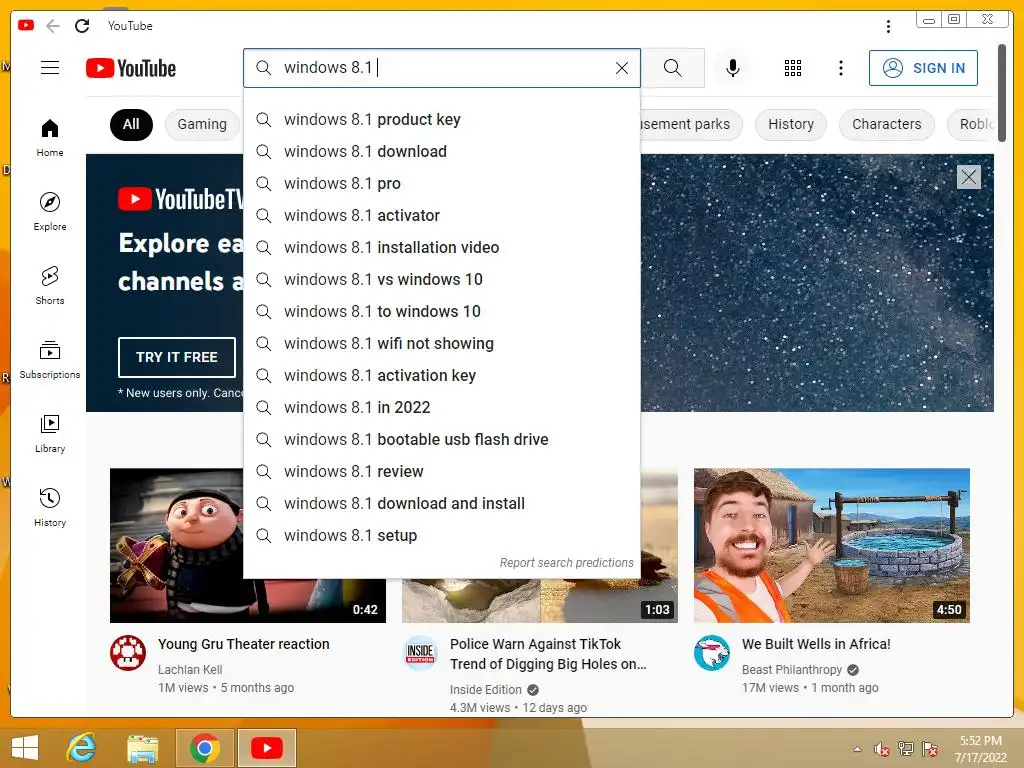Choose suggestion windows 8.1 vs windows 10
Image resolution: width=1024 pixels, height=768 pixels.
tap(441, 280)
